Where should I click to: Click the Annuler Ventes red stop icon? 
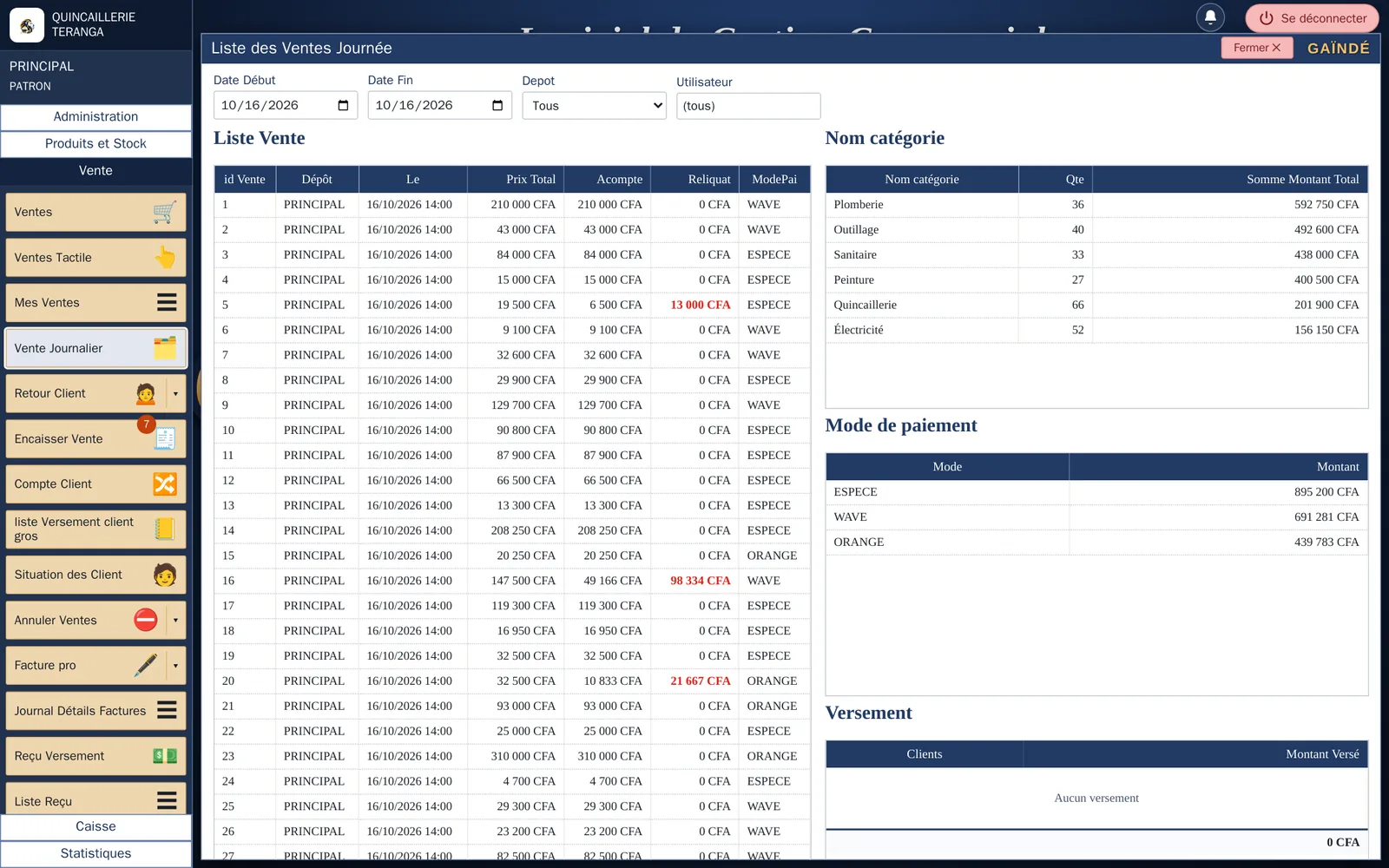pos(146,620)
